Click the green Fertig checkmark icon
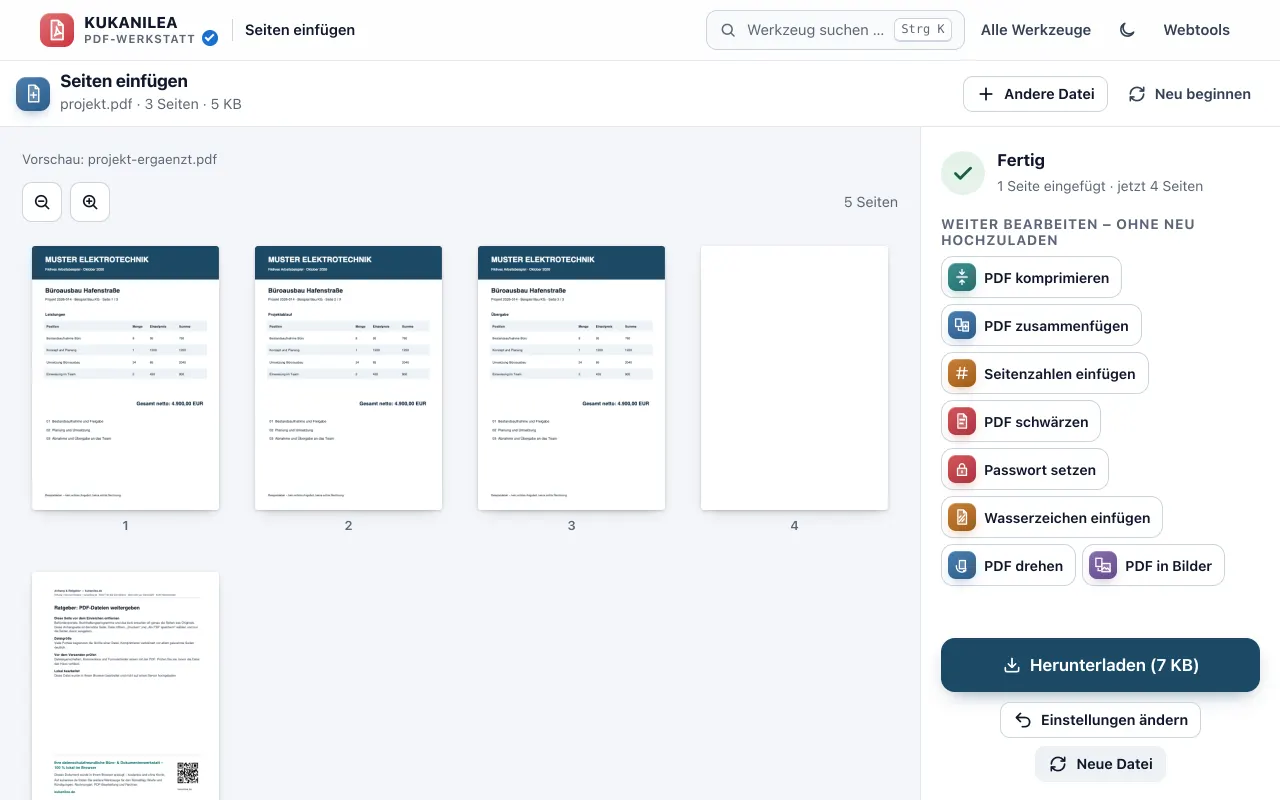This screenshot has height=800, width=1280. pos(963,173)
